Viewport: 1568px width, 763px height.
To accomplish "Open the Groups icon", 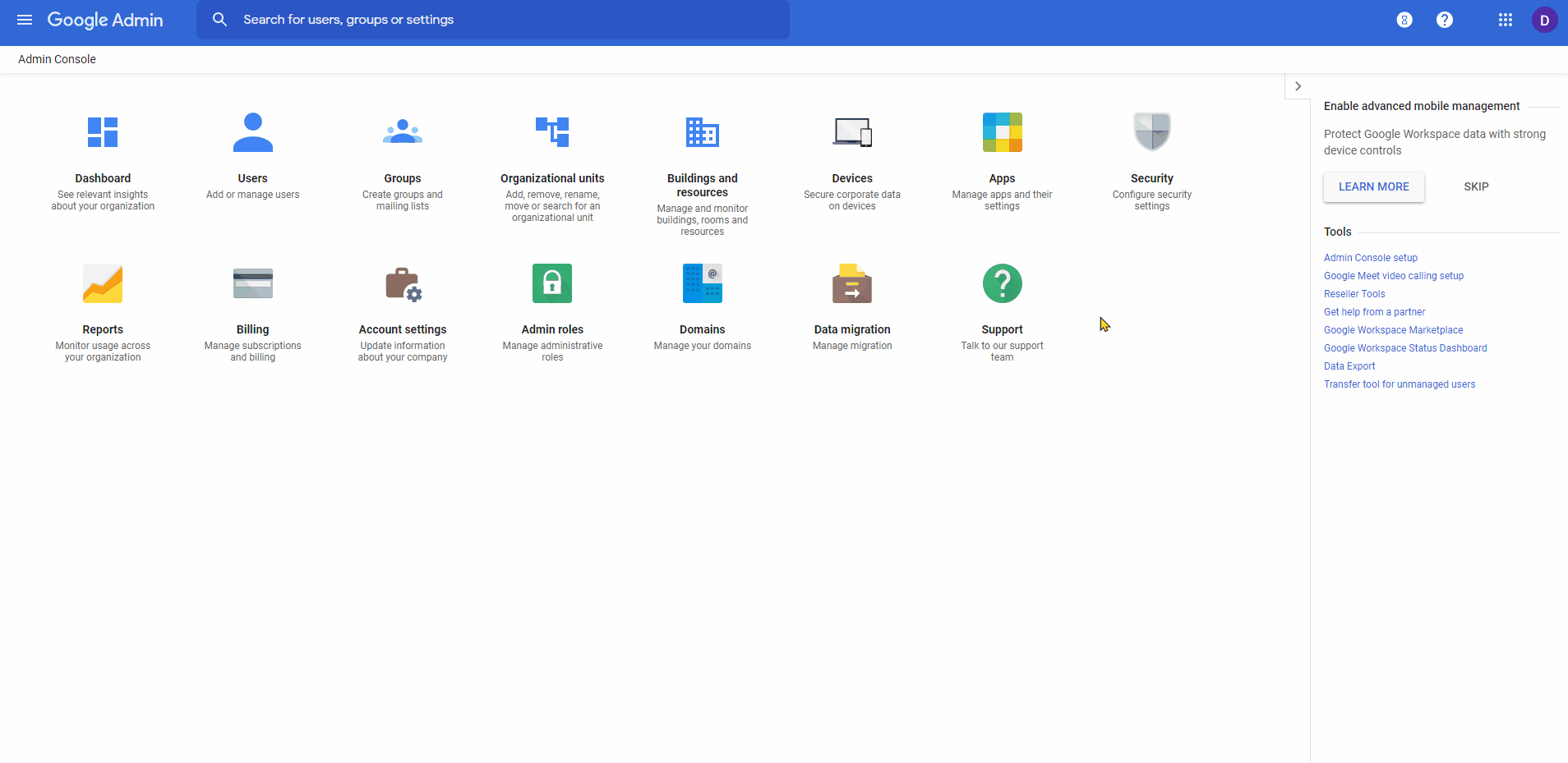I will [403, 132].
